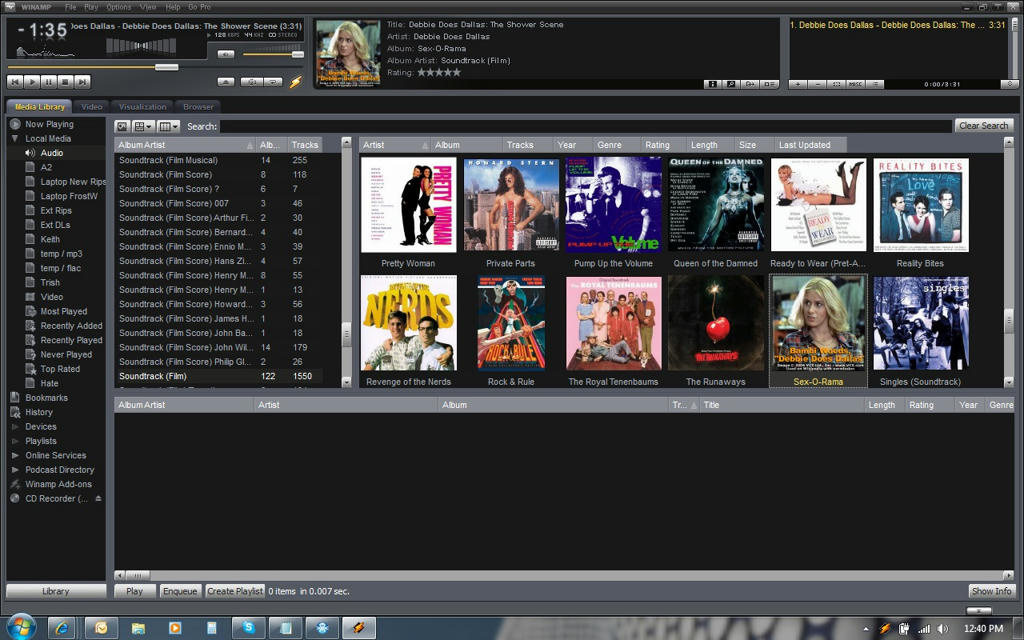Select Now Playing in the library tree

point(49,124)
